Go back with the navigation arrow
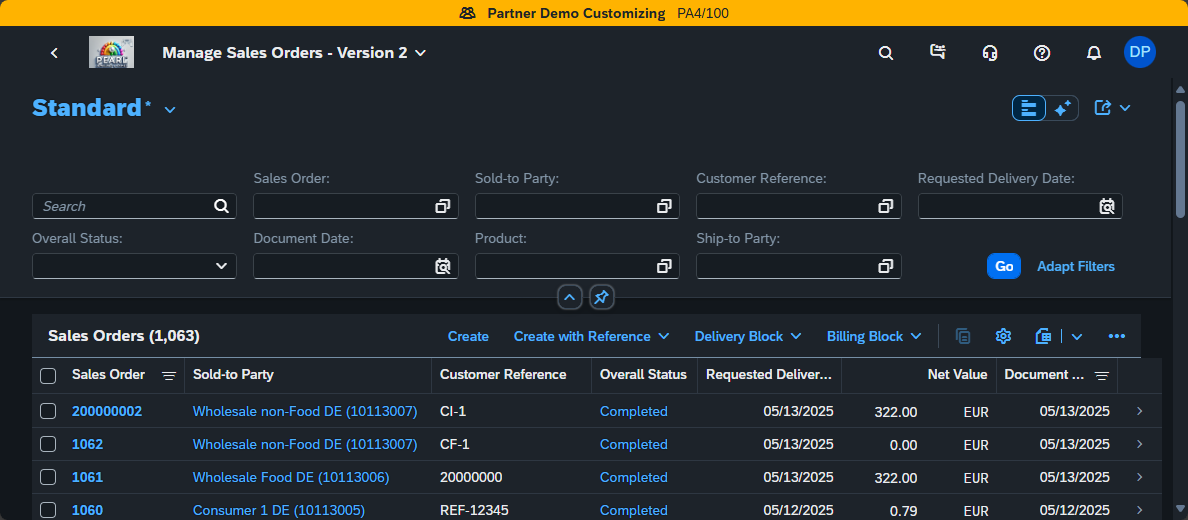This screenshot has width=1188, height=520. point(54,52)
